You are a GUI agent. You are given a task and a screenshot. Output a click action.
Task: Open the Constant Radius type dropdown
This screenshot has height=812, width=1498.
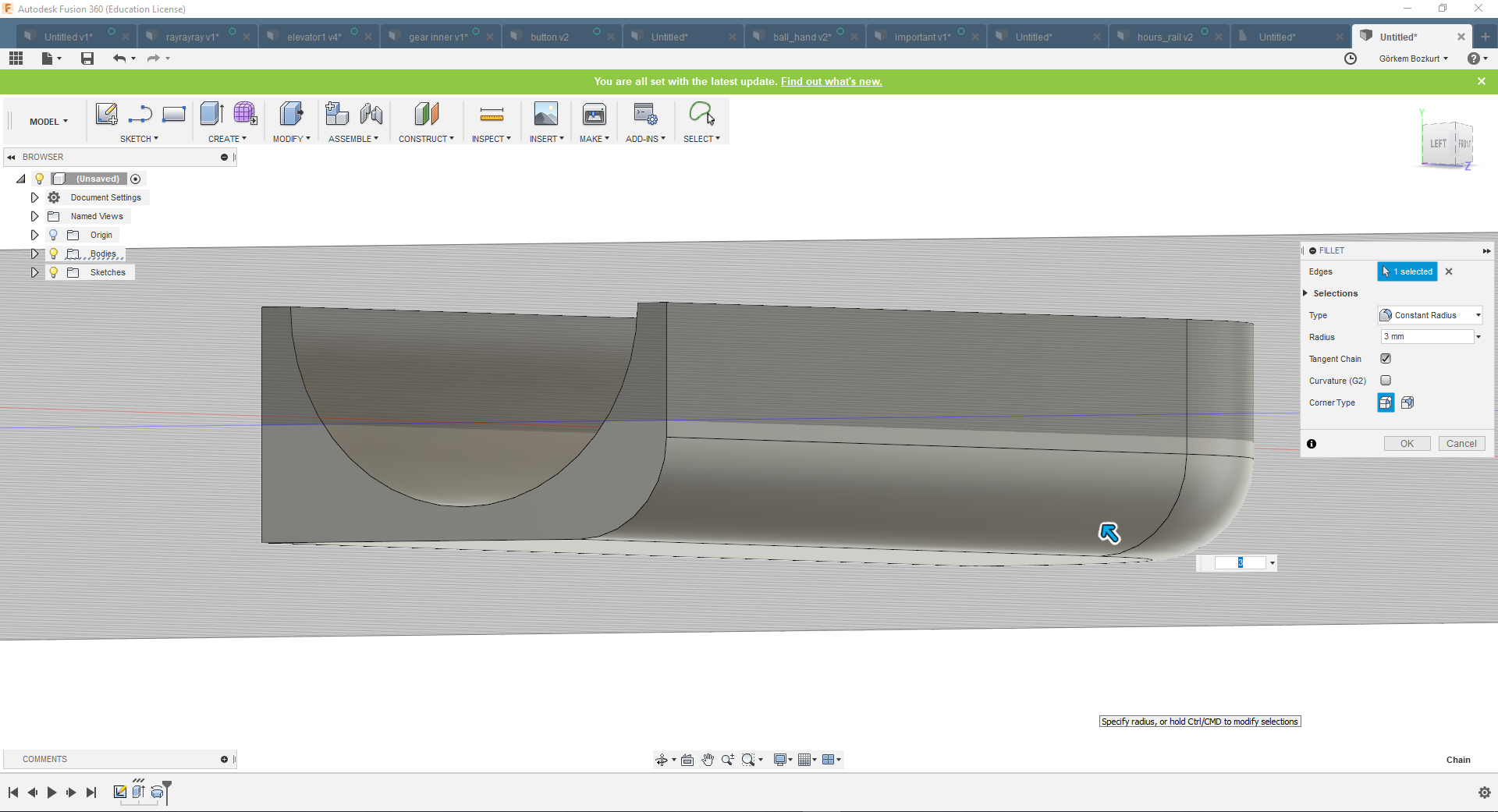coord(1430,315)
